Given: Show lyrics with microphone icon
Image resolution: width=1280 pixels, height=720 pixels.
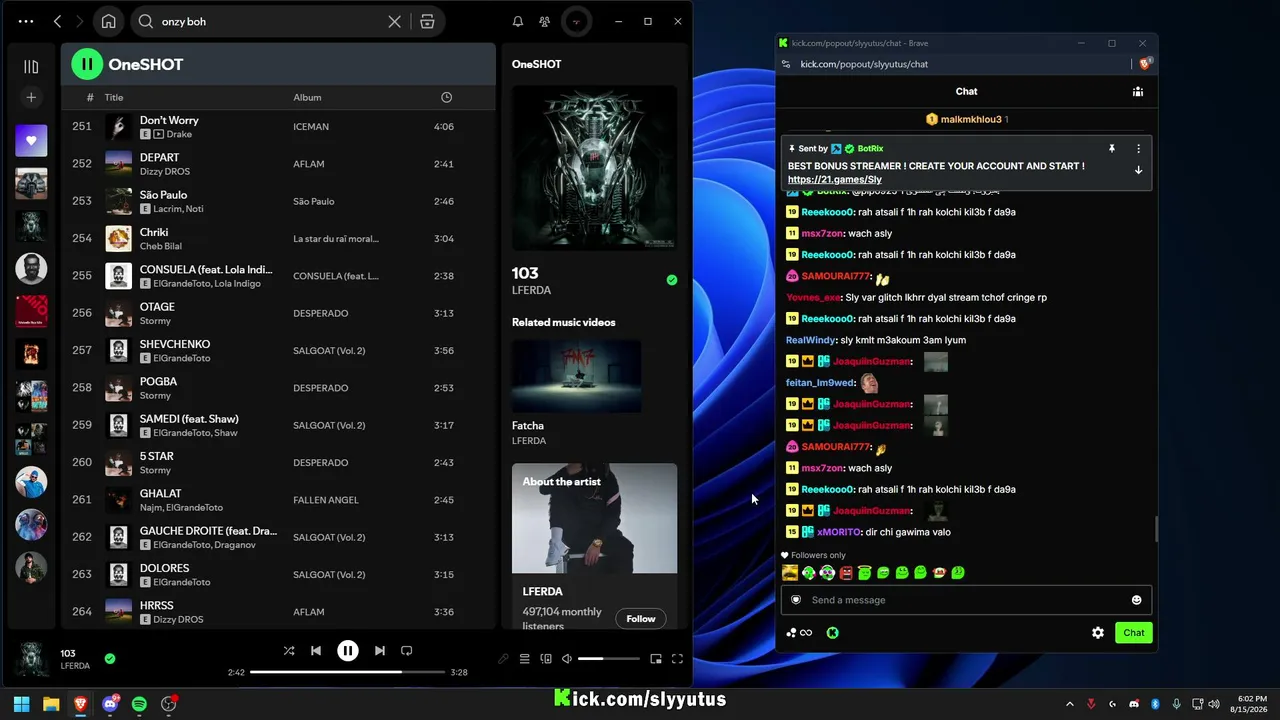Looking at the screenshot, I should 503,659.
